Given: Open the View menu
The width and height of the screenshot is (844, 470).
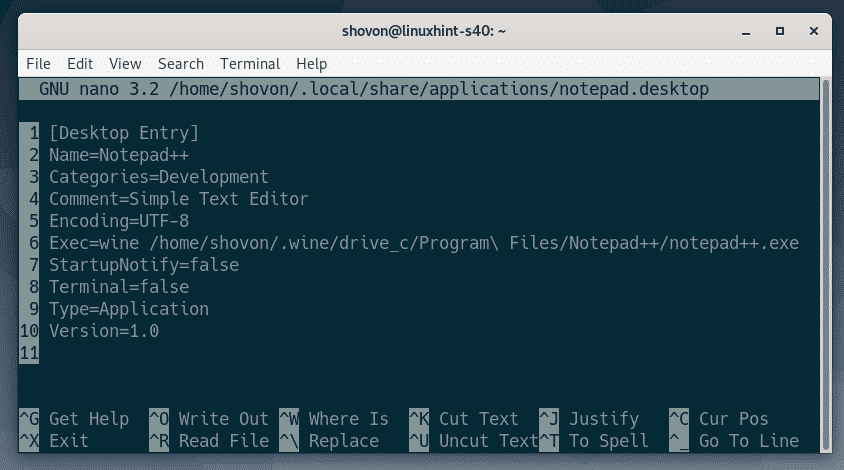Looking at the screenshot, I should click(x=125, y=64).
